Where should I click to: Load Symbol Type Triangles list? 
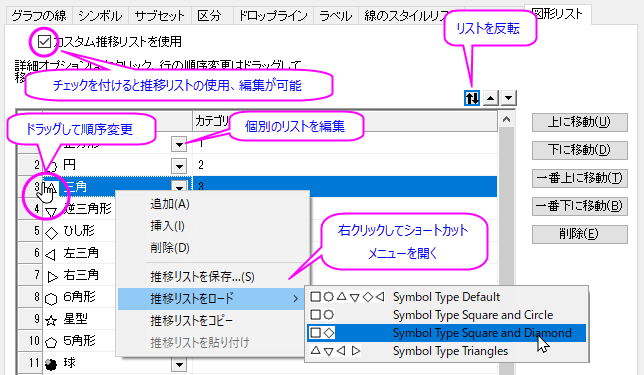click(447, 351)
